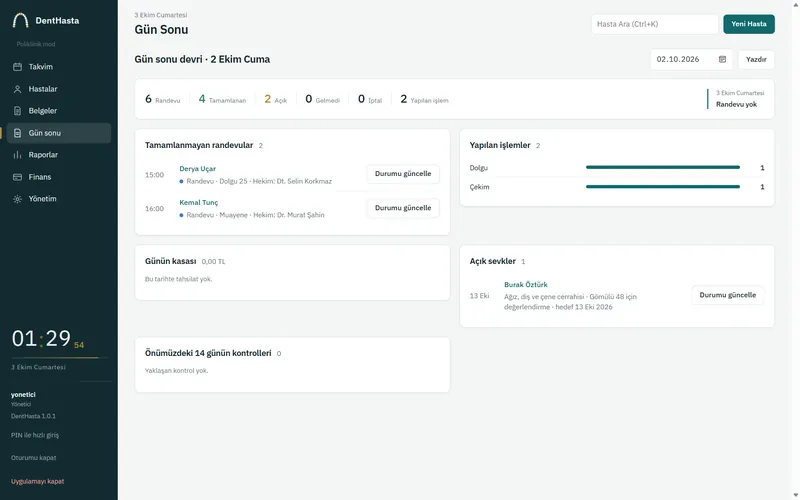The width and height of the screenshot is (800, 500).
Task: Click the Yazdır print button
Action: click(x=756, y=59)
